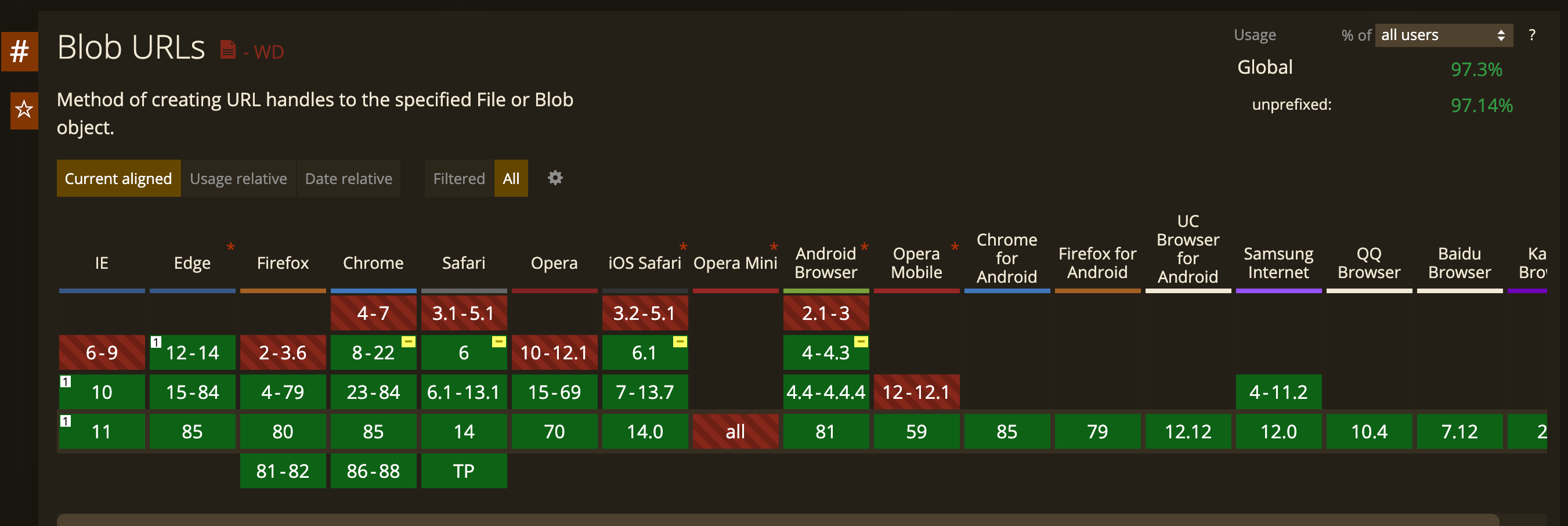Click note marker on Safari 6 cell
The height and width of the screenshot is (526, 1568).
click(499, 341)
